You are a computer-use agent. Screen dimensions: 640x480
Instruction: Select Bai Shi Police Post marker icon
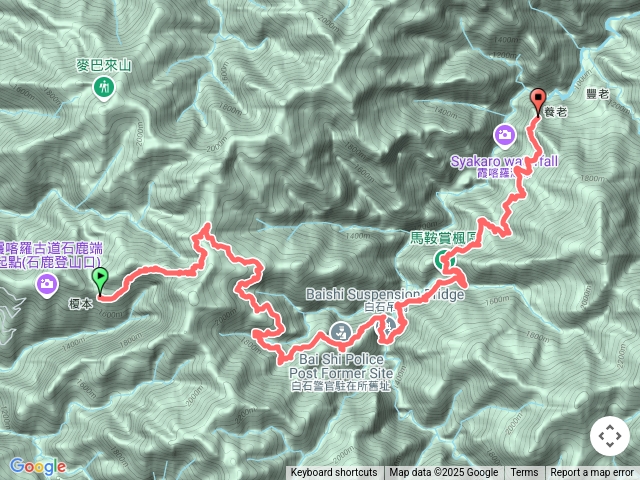(341, 333)
